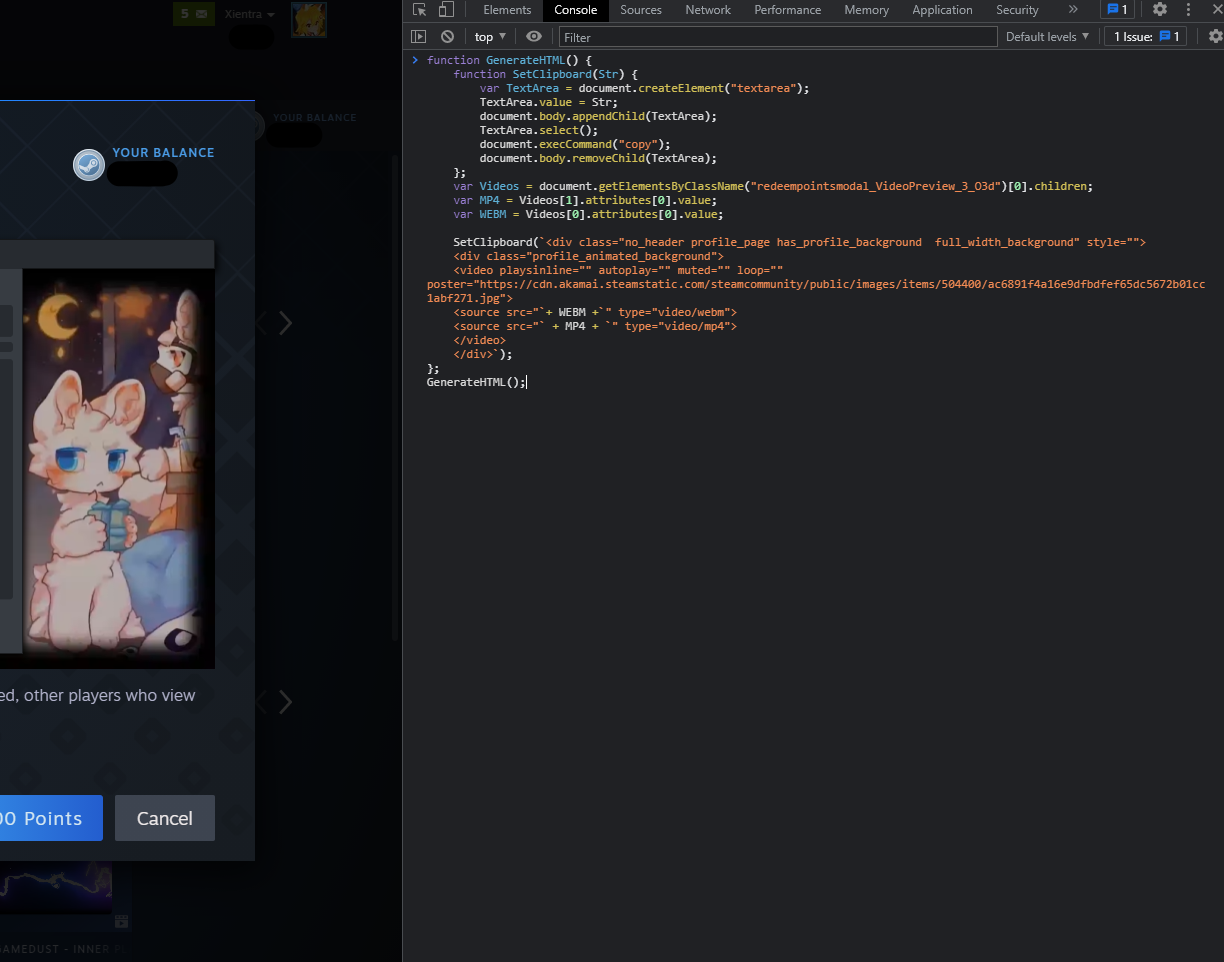Open the top JavaScript context dropdown

[490, 36]
